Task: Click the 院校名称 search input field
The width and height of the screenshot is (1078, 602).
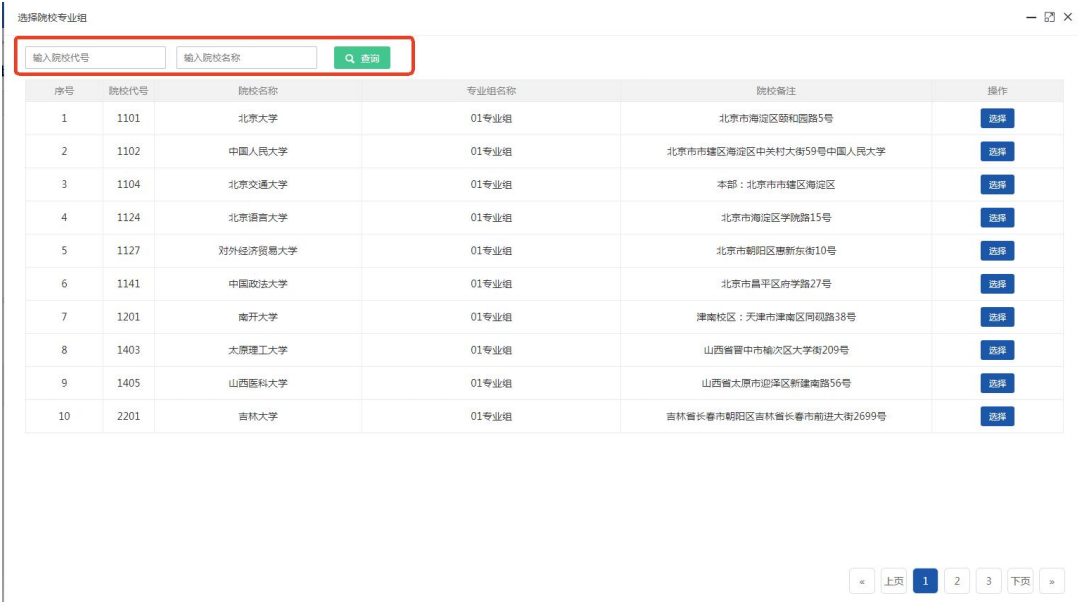Action: coord(246,58)
